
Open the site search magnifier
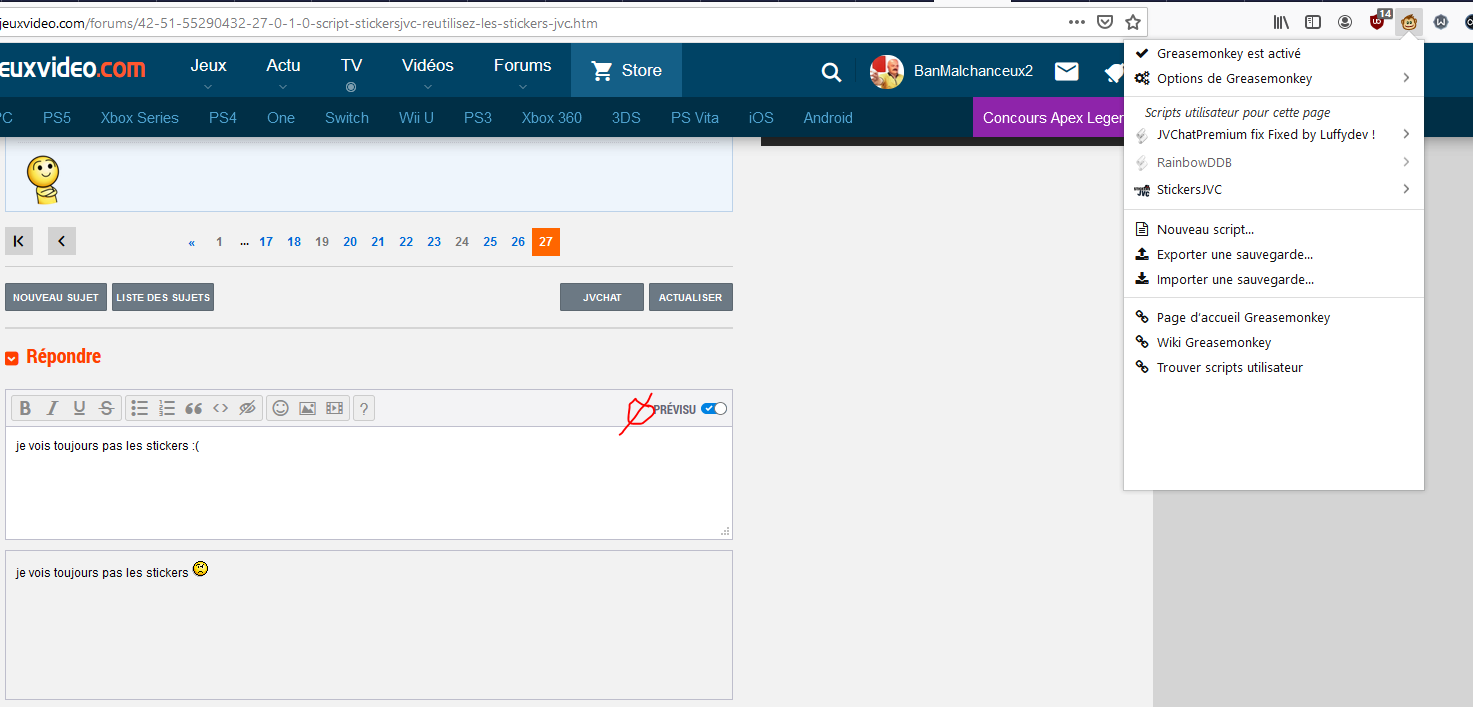tap(831, 71)
